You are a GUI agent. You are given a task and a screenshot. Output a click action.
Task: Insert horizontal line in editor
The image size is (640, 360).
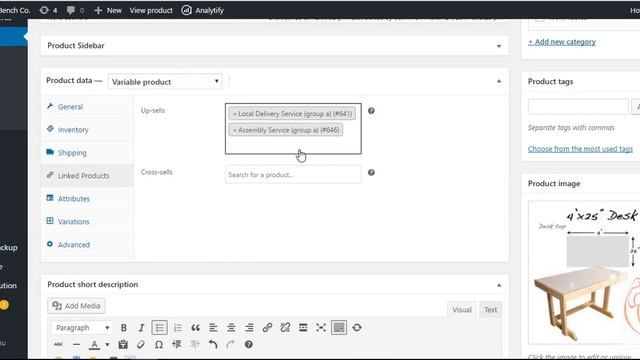pyautogui.click(x=76, y=344)
